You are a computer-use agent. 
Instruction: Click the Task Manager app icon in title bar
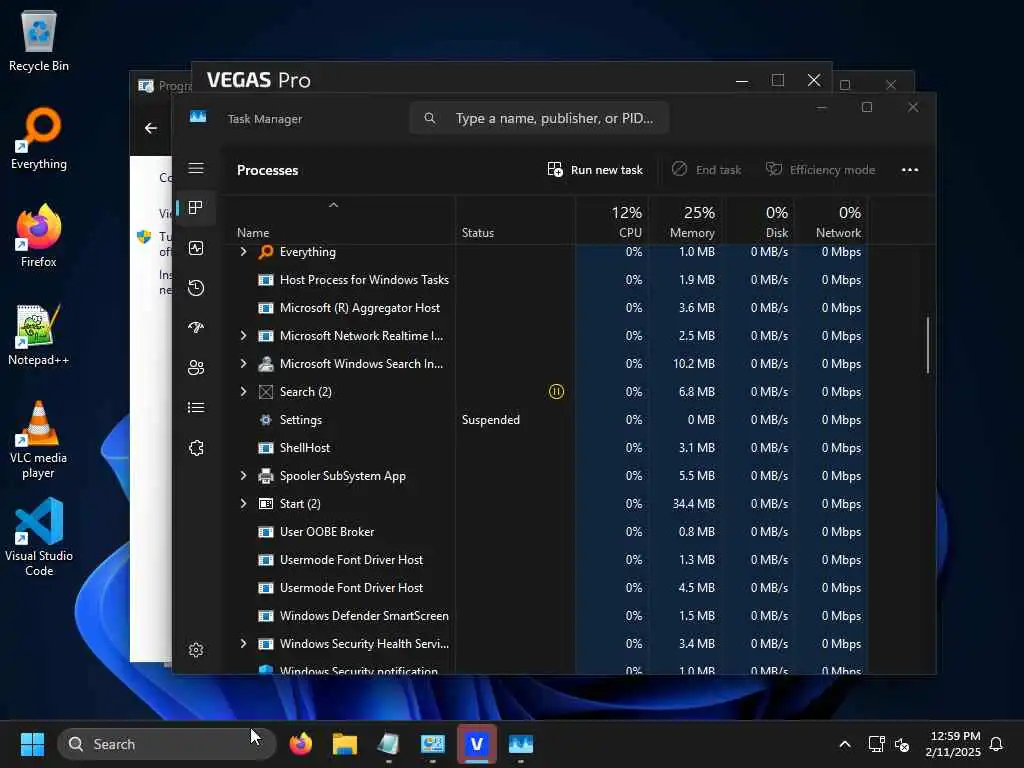tap(198, 117)
